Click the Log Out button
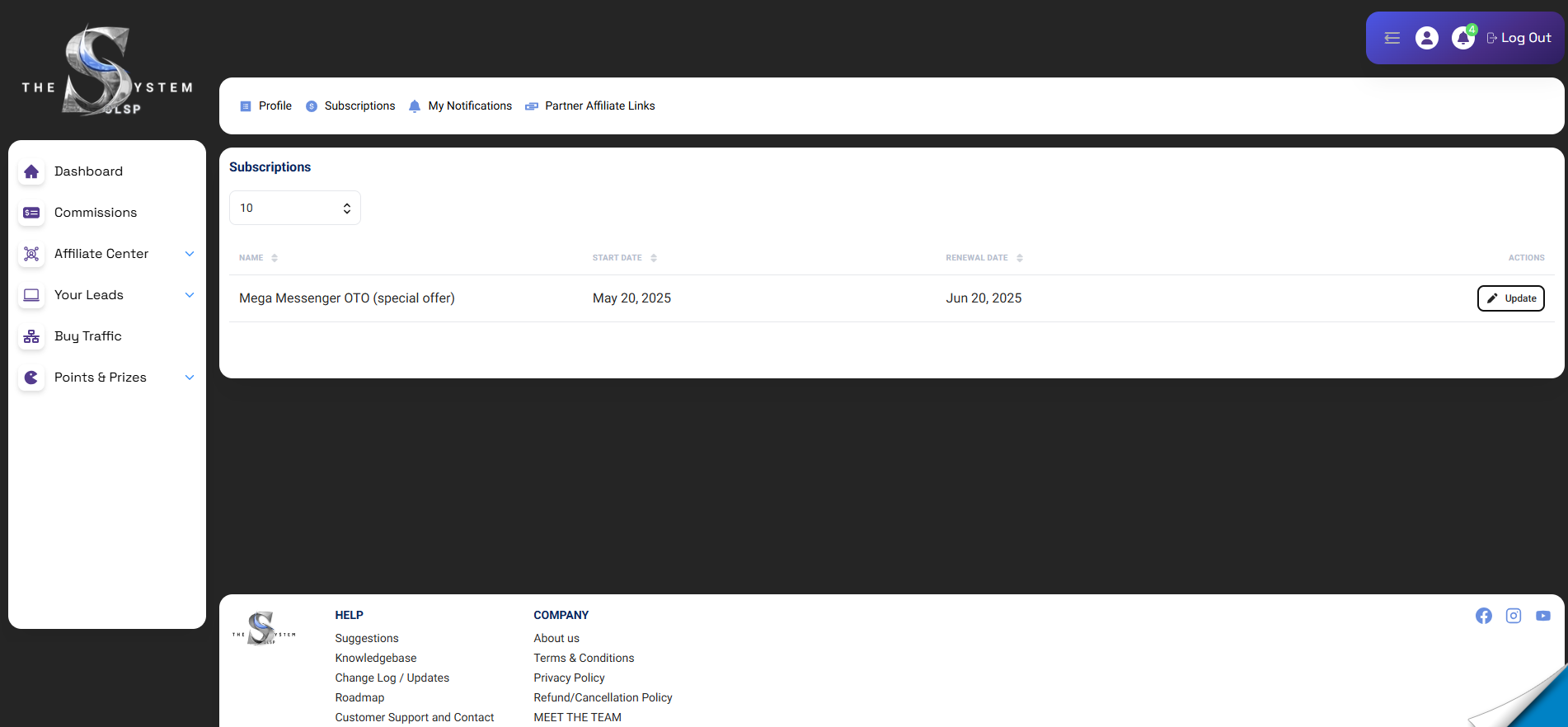Image resolution: width=1568 pixels, height=727 pixels. 1519,38
